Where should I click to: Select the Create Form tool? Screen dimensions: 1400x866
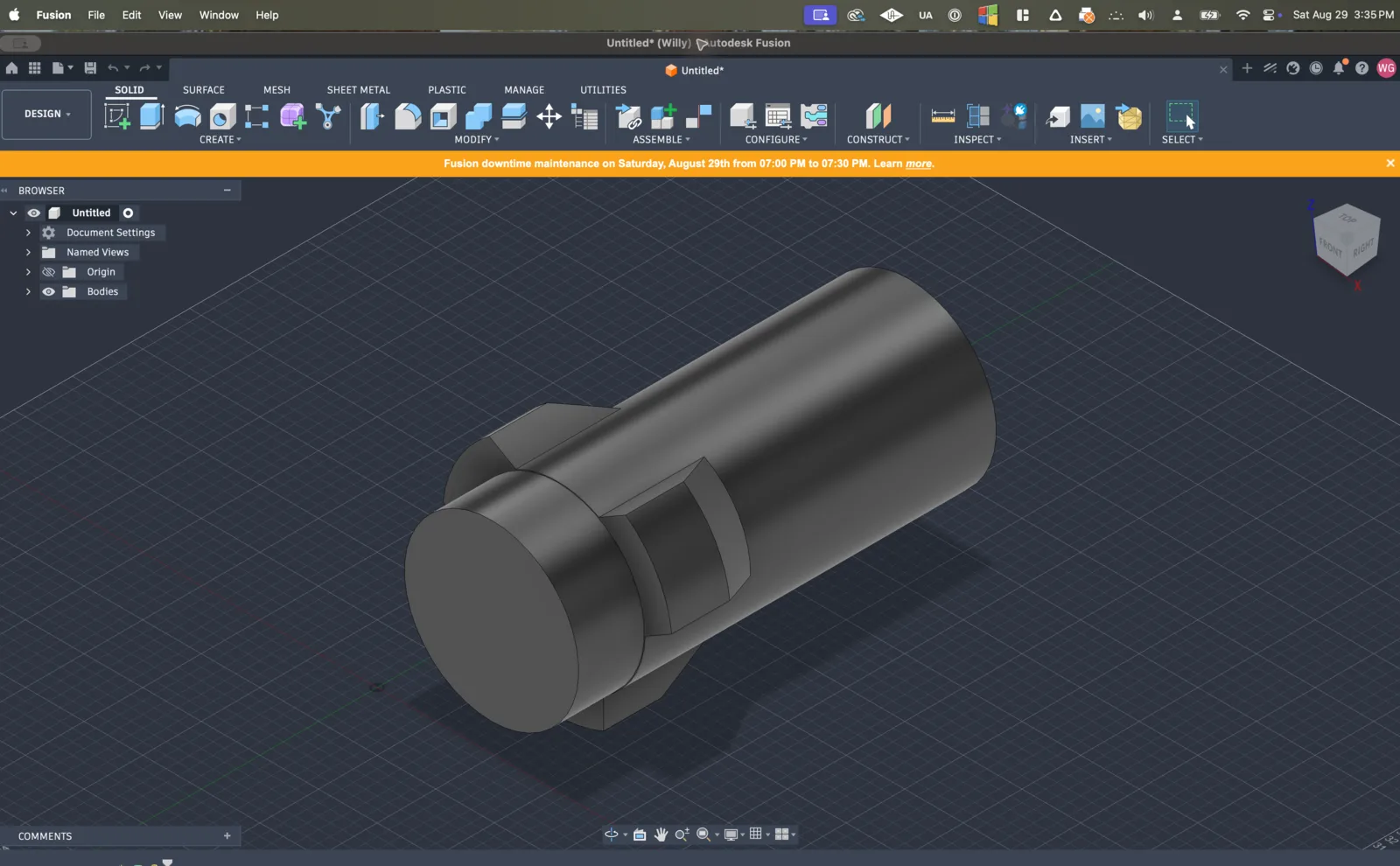coord(293,116)
